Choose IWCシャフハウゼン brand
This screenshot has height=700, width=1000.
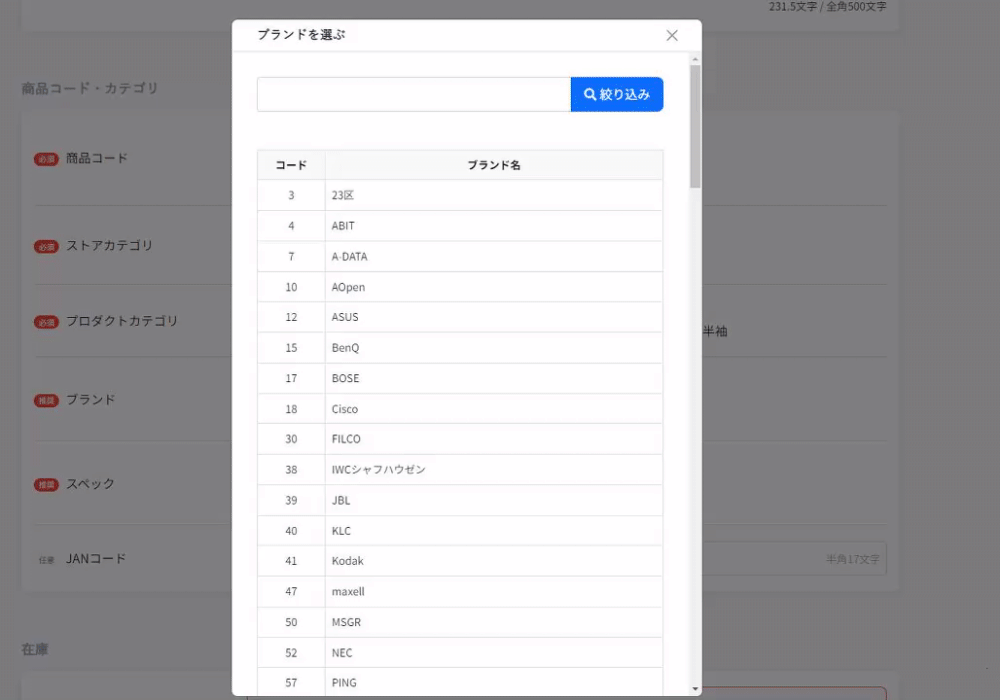click(460, 469)
